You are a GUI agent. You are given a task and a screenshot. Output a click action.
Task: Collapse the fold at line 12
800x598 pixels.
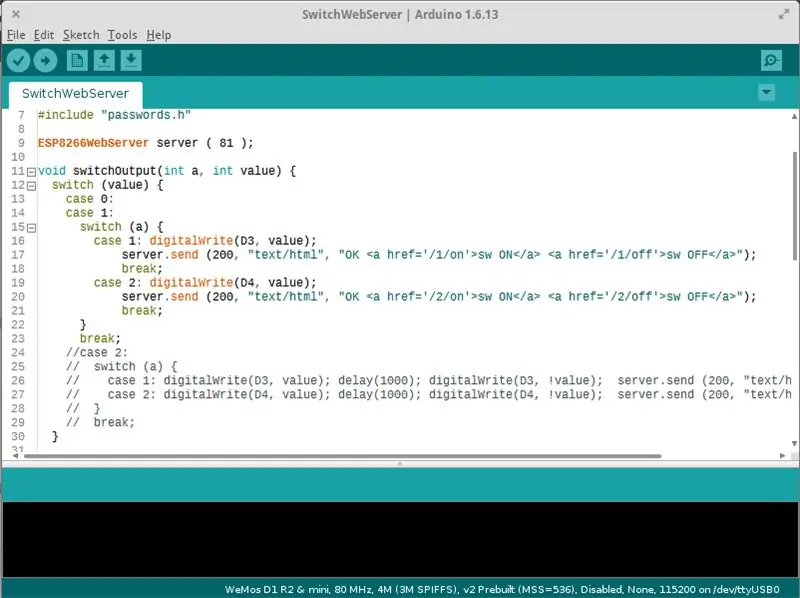[x=32, y=186]
